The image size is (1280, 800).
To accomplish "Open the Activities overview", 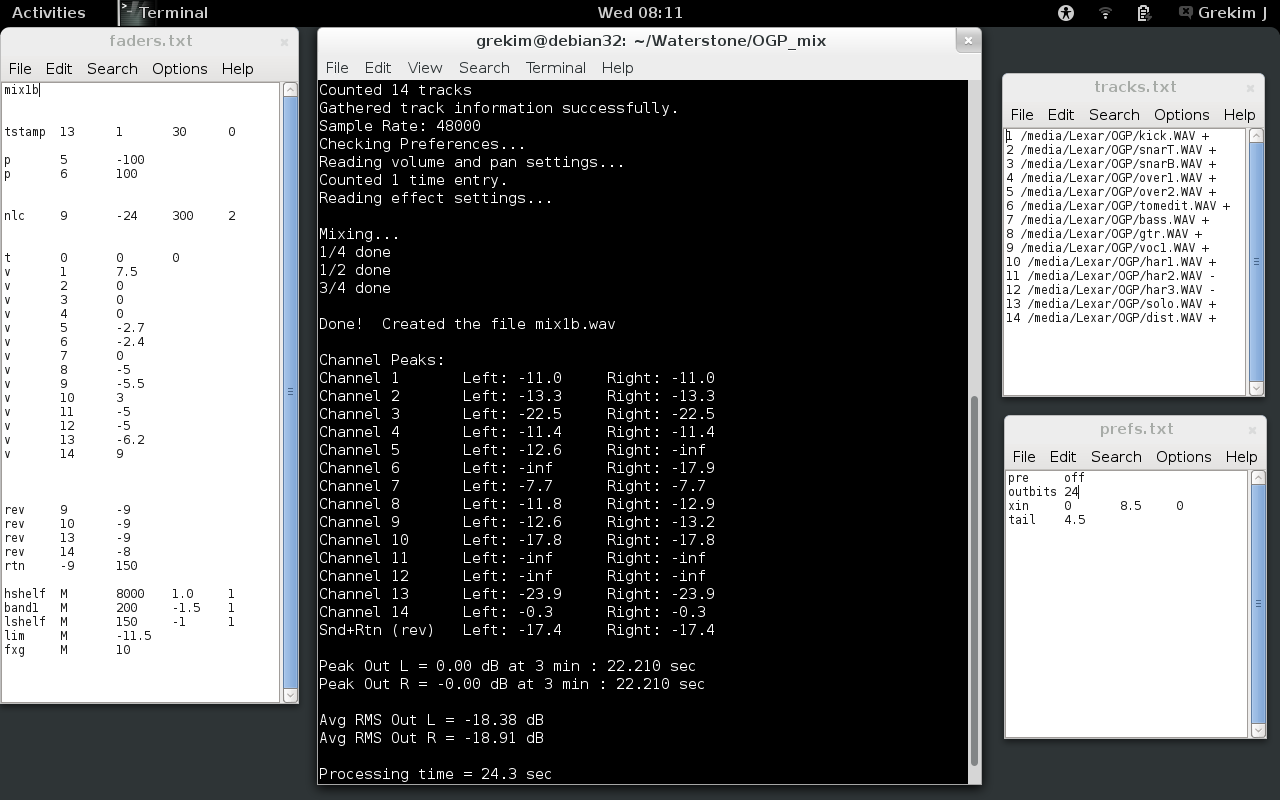I will (48, 13).
